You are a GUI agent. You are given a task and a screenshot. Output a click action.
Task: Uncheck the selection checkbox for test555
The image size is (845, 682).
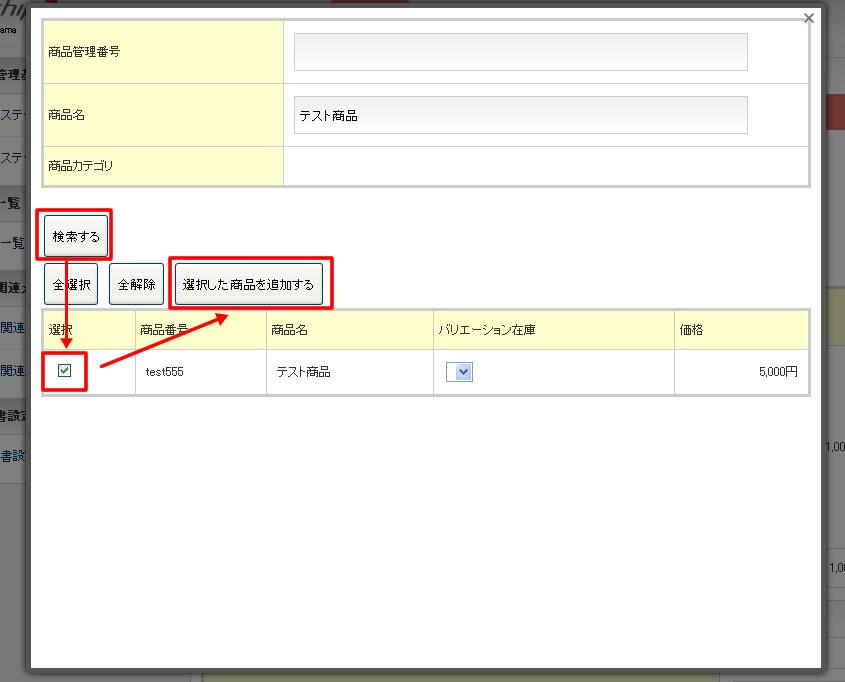click(x=65, y=371)
